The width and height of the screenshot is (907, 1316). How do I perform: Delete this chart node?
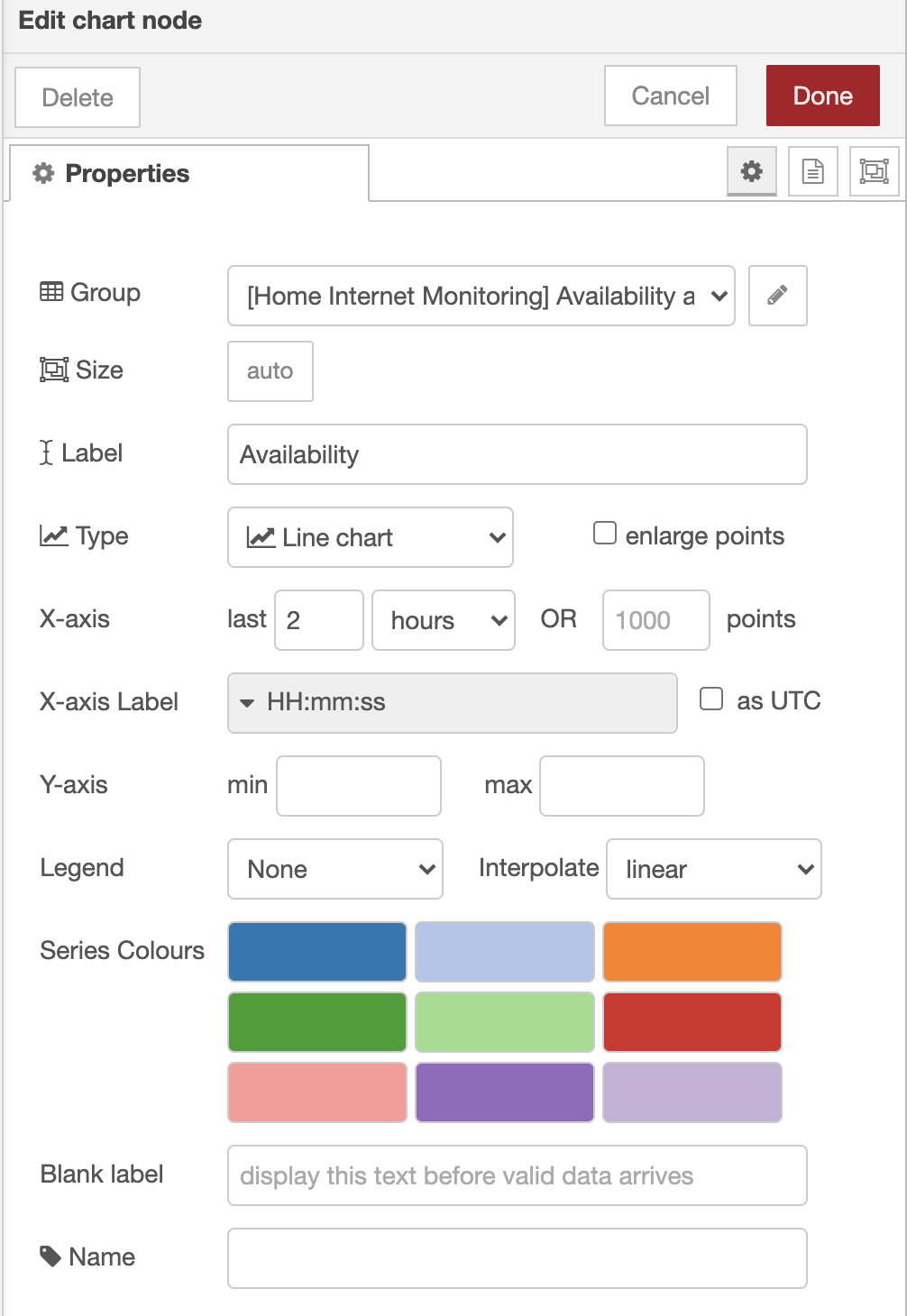(78, 97)
